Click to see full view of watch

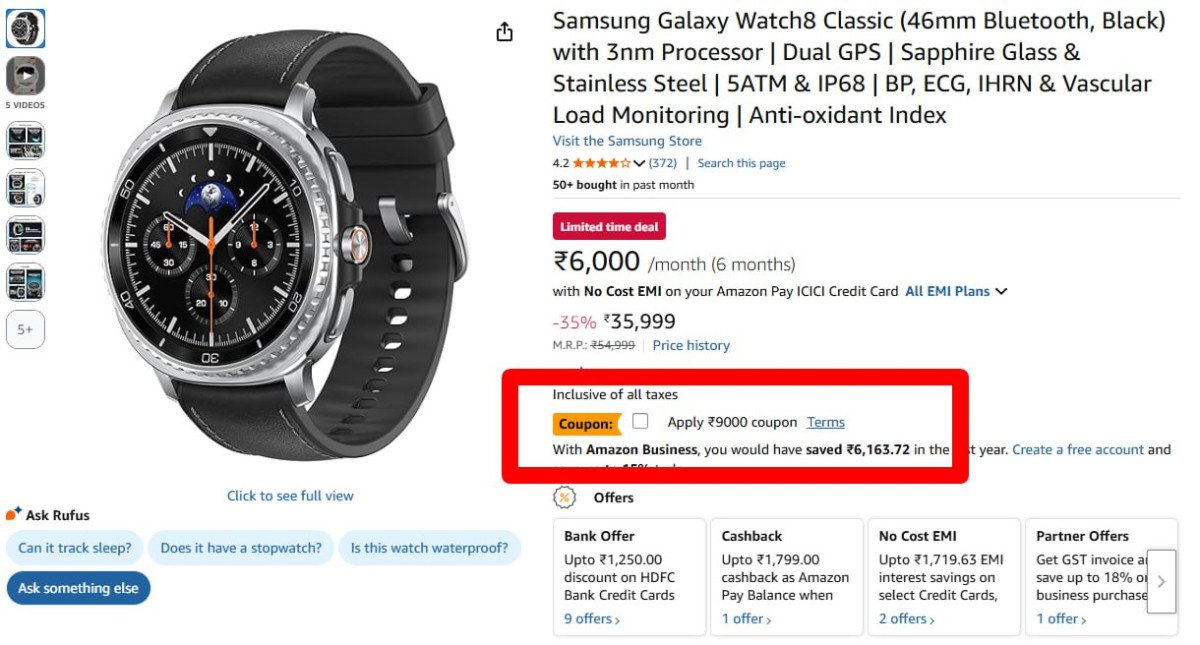(290, 496)
